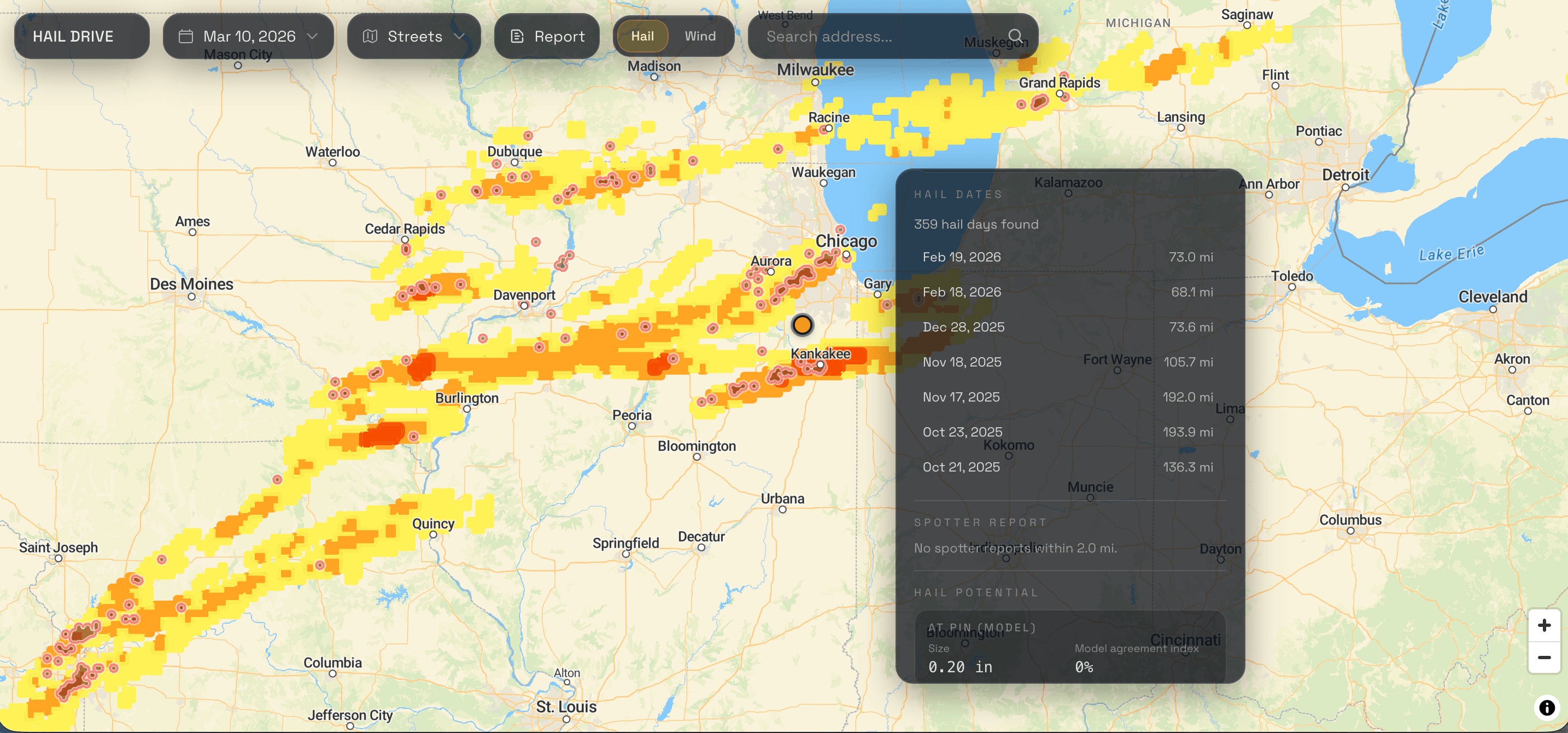The image size is (1568, 733).
Task: Select the orange map pin near Chicago
Action: 802,324
